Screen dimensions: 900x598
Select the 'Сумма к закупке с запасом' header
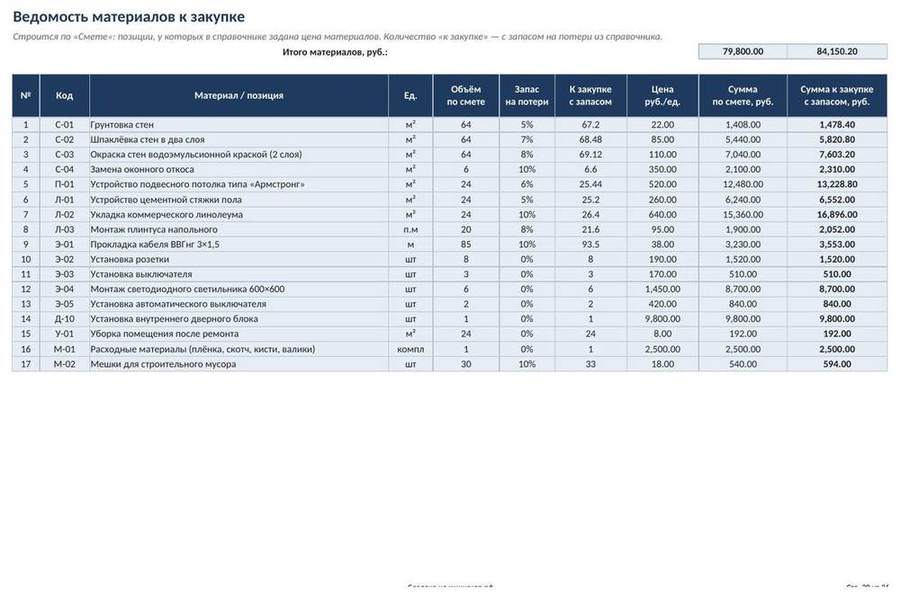(x=837, y=95)
